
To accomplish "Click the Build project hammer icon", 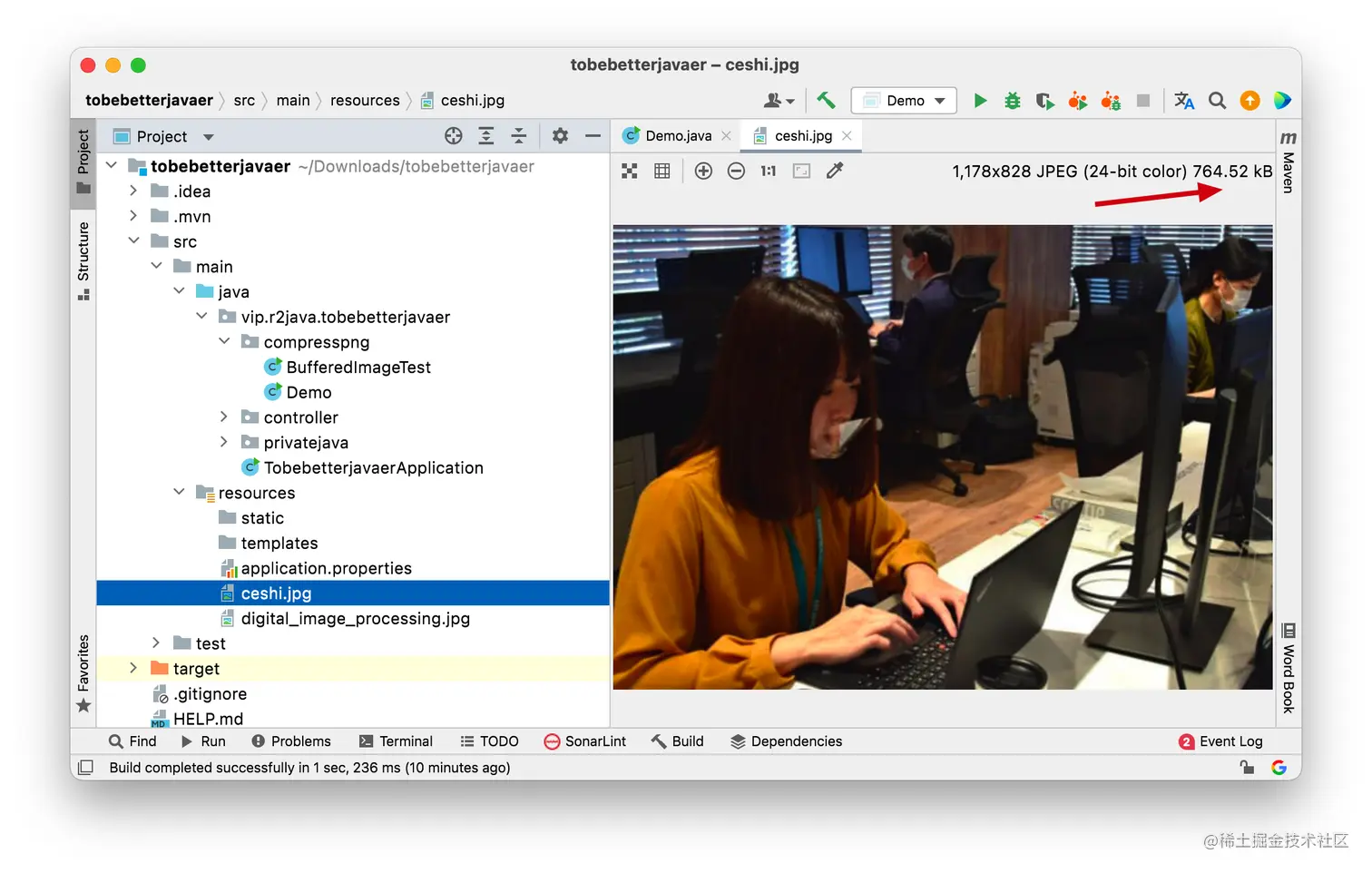I will click(826, 100).
